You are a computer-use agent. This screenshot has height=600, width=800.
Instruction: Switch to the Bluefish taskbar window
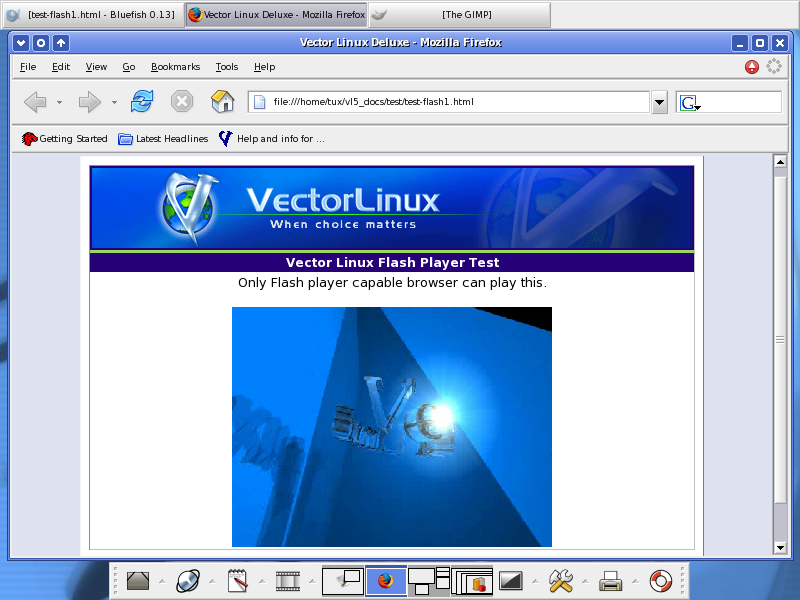pos(92,15)
